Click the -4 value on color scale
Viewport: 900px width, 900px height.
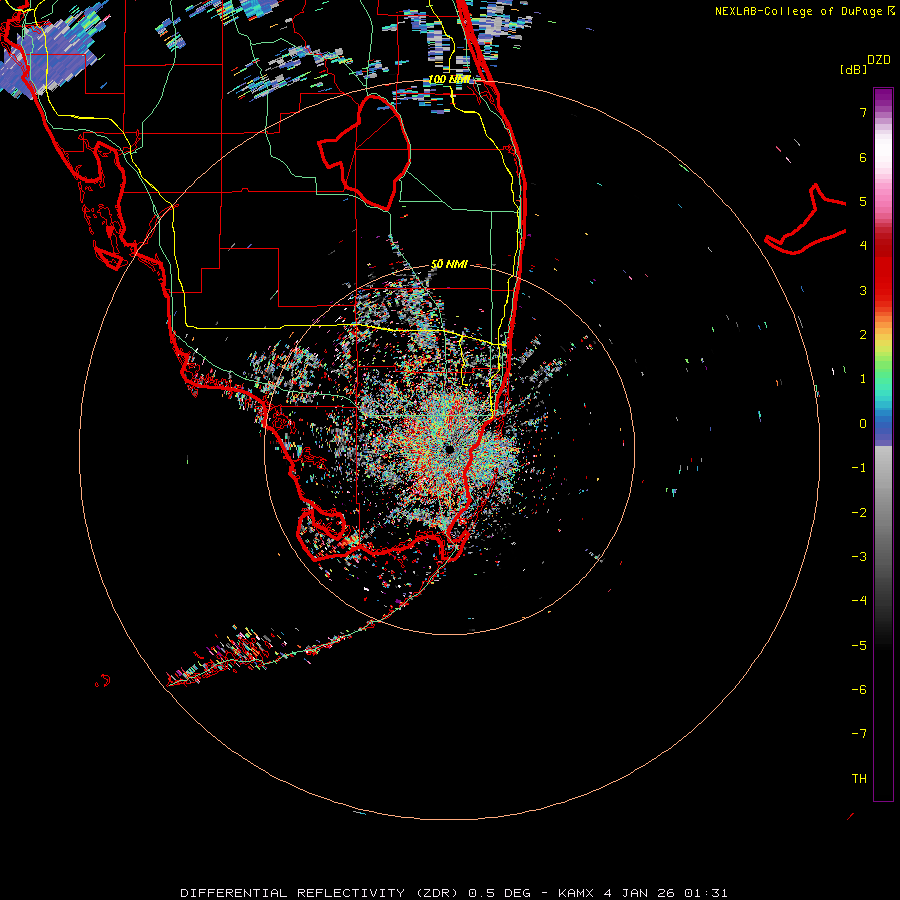pos(859,600)
